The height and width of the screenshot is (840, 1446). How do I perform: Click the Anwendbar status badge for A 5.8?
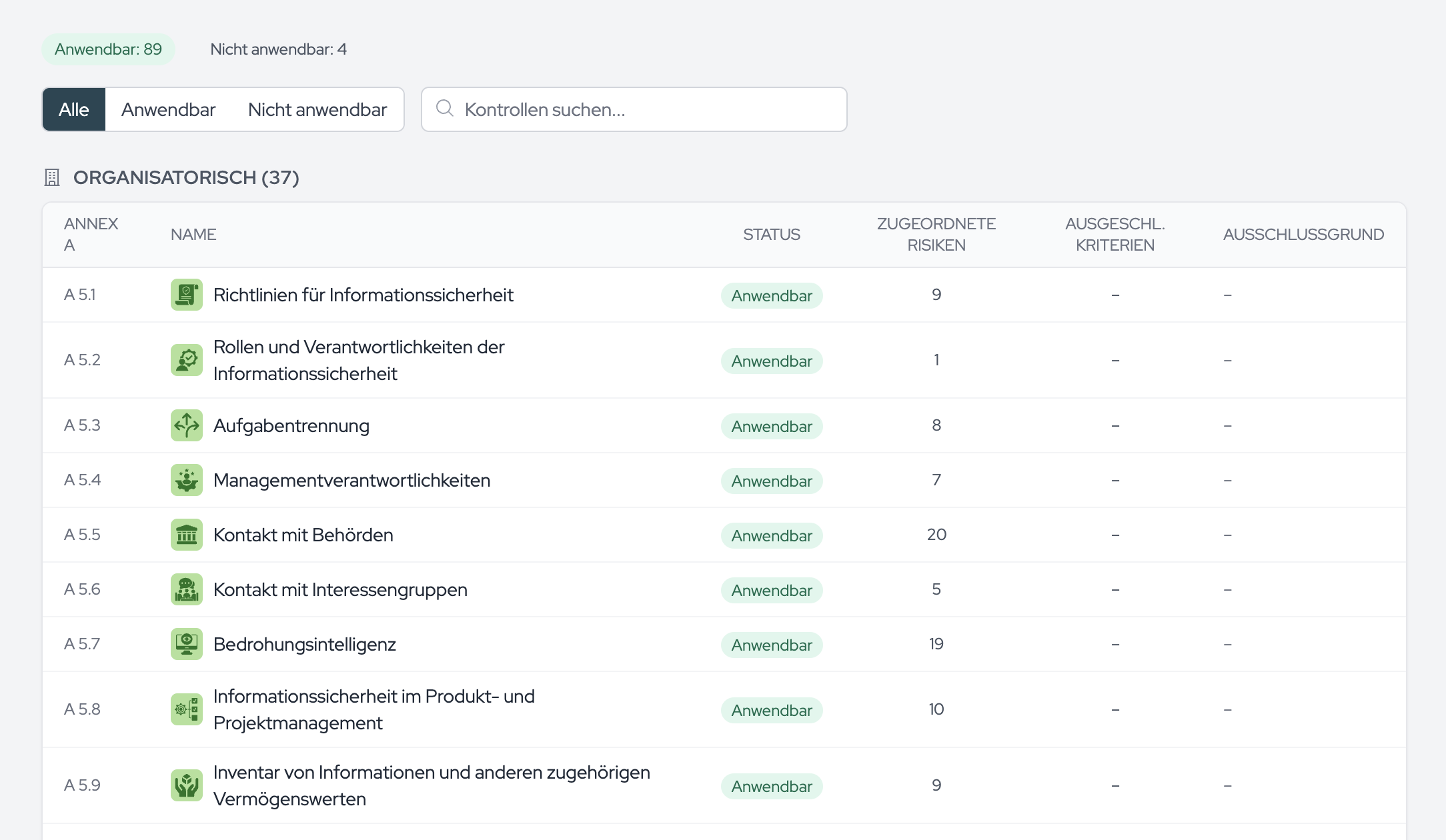tap(772, 710)
